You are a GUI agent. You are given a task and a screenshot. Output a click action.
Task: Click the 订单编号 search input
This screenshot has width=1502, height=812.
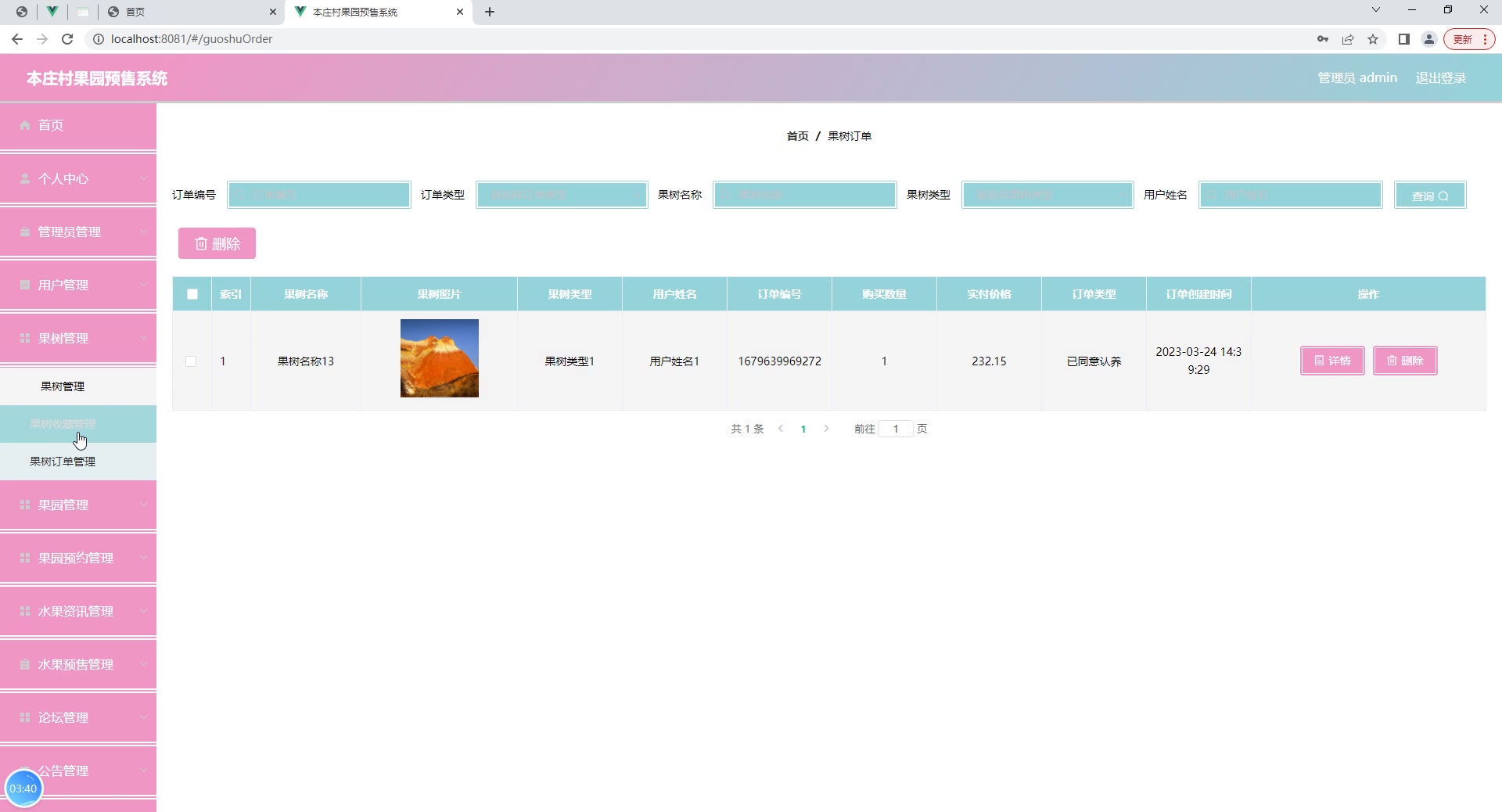(319, 195)
